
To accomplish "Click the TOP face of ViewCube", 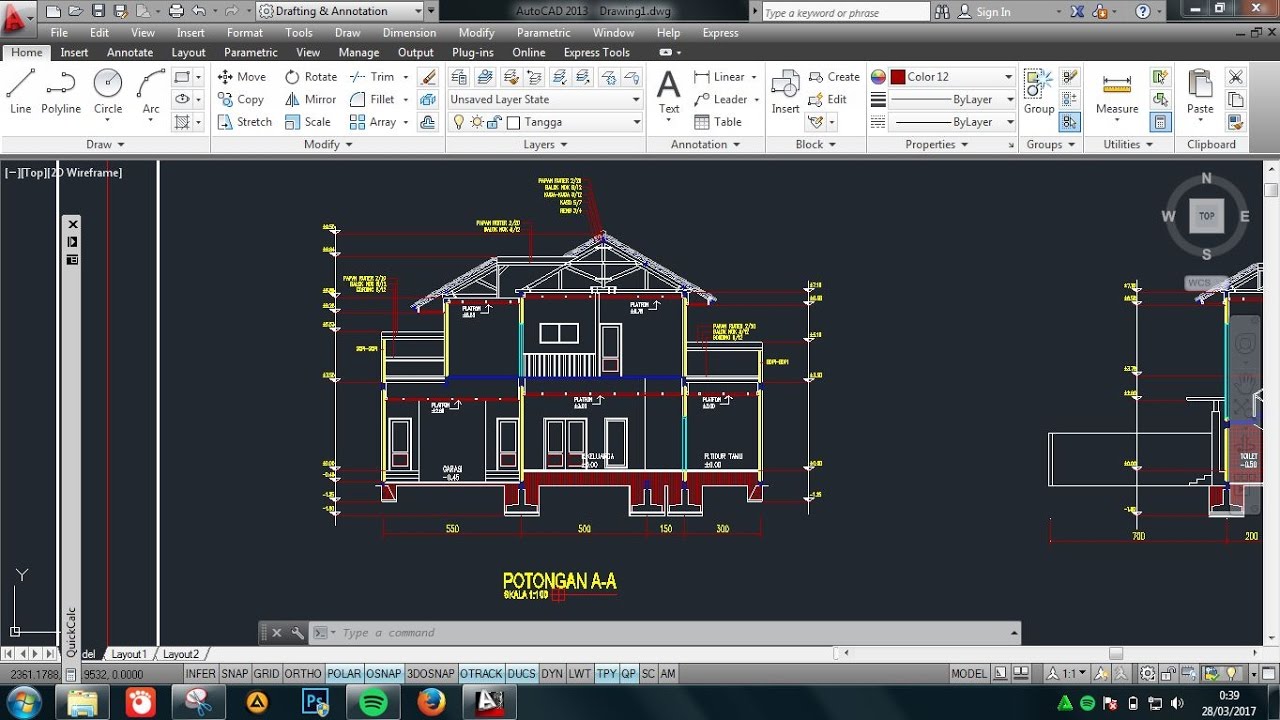I will (x=1207, y=216).
